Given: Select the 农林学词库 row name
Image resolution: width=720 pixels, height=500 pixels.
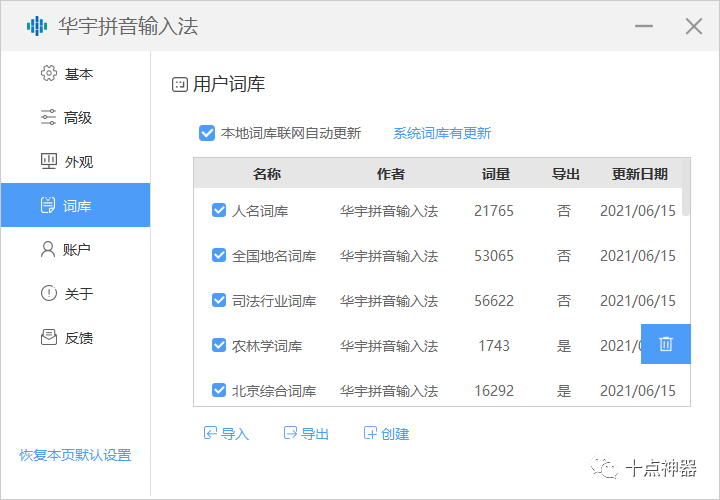Looking at the screenshot, I should 267,346.
